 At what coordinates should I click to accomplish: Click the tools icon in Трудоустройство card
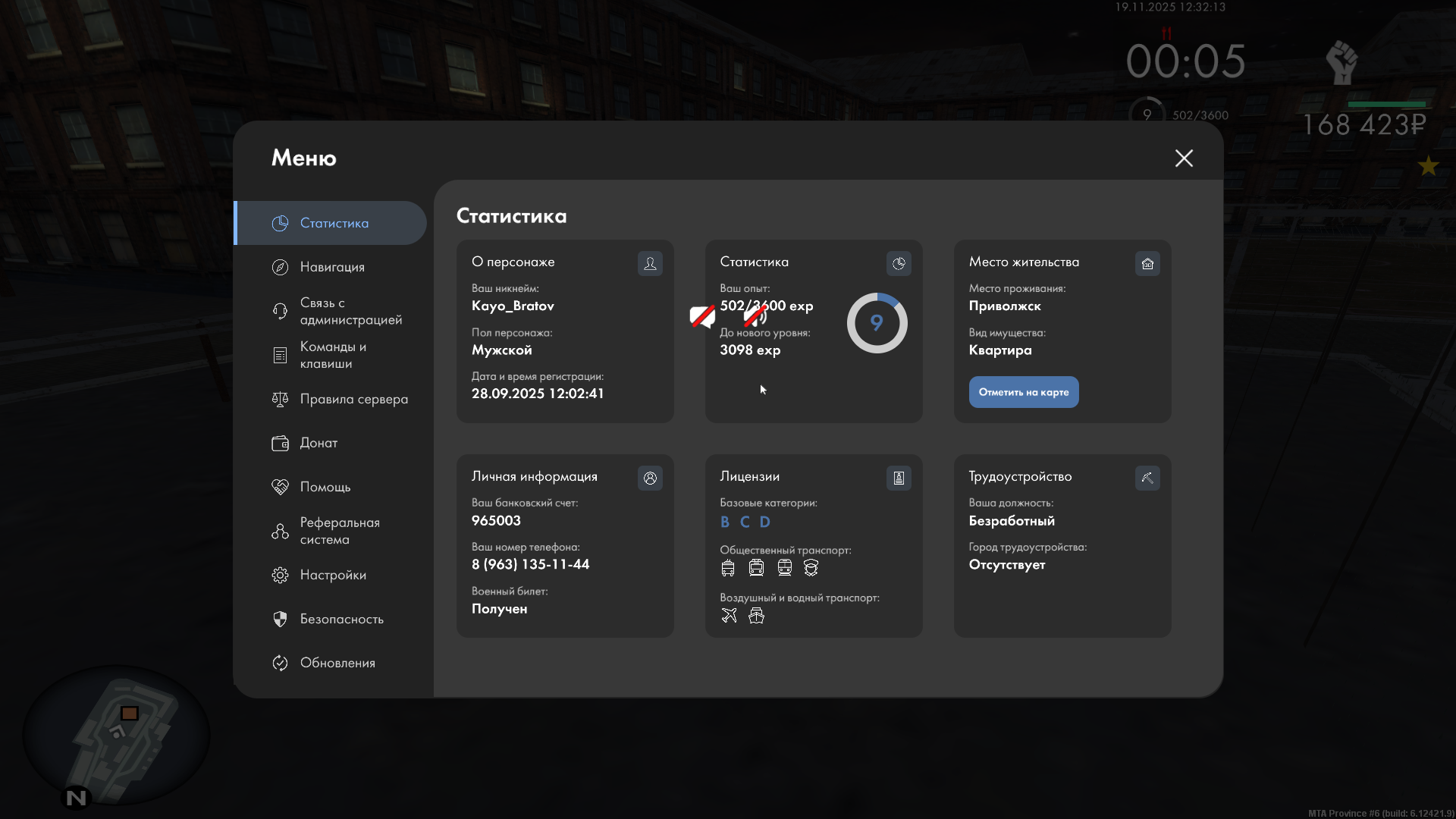point(1147,478)
